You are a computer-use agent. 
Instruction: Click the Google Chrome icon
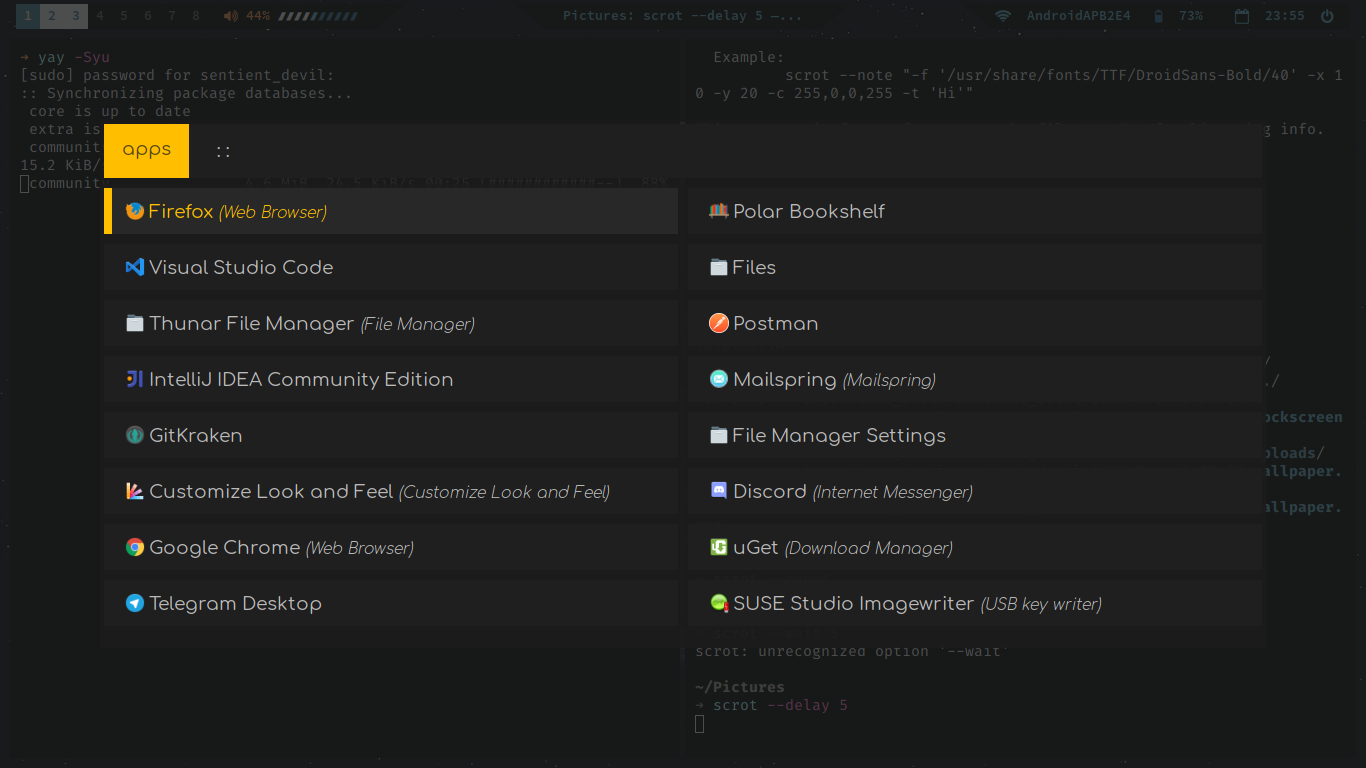point(135,547)
